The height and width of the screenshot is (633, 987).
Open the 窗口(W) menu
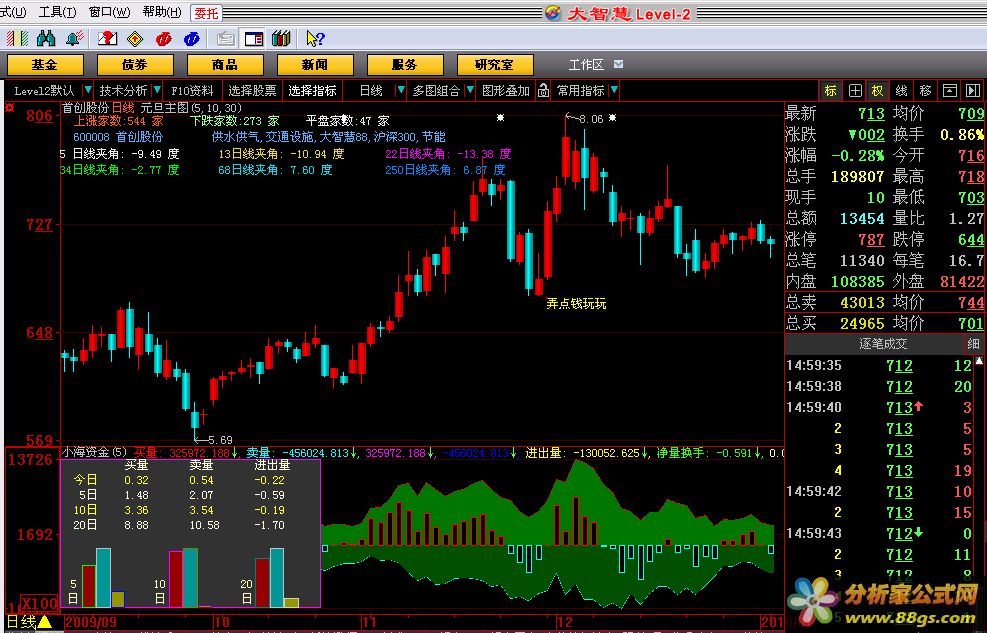[110, 12]
